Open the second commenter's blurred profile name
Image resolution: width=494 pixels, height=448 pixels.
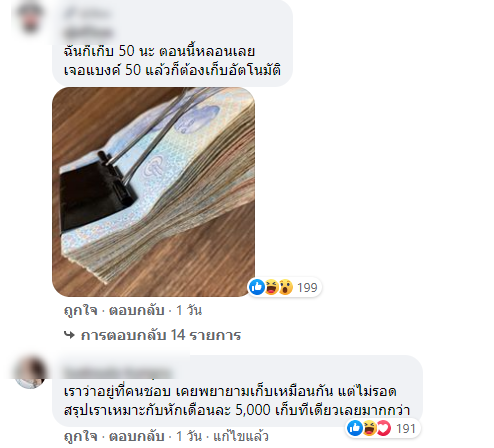click(x=117, y=372)
